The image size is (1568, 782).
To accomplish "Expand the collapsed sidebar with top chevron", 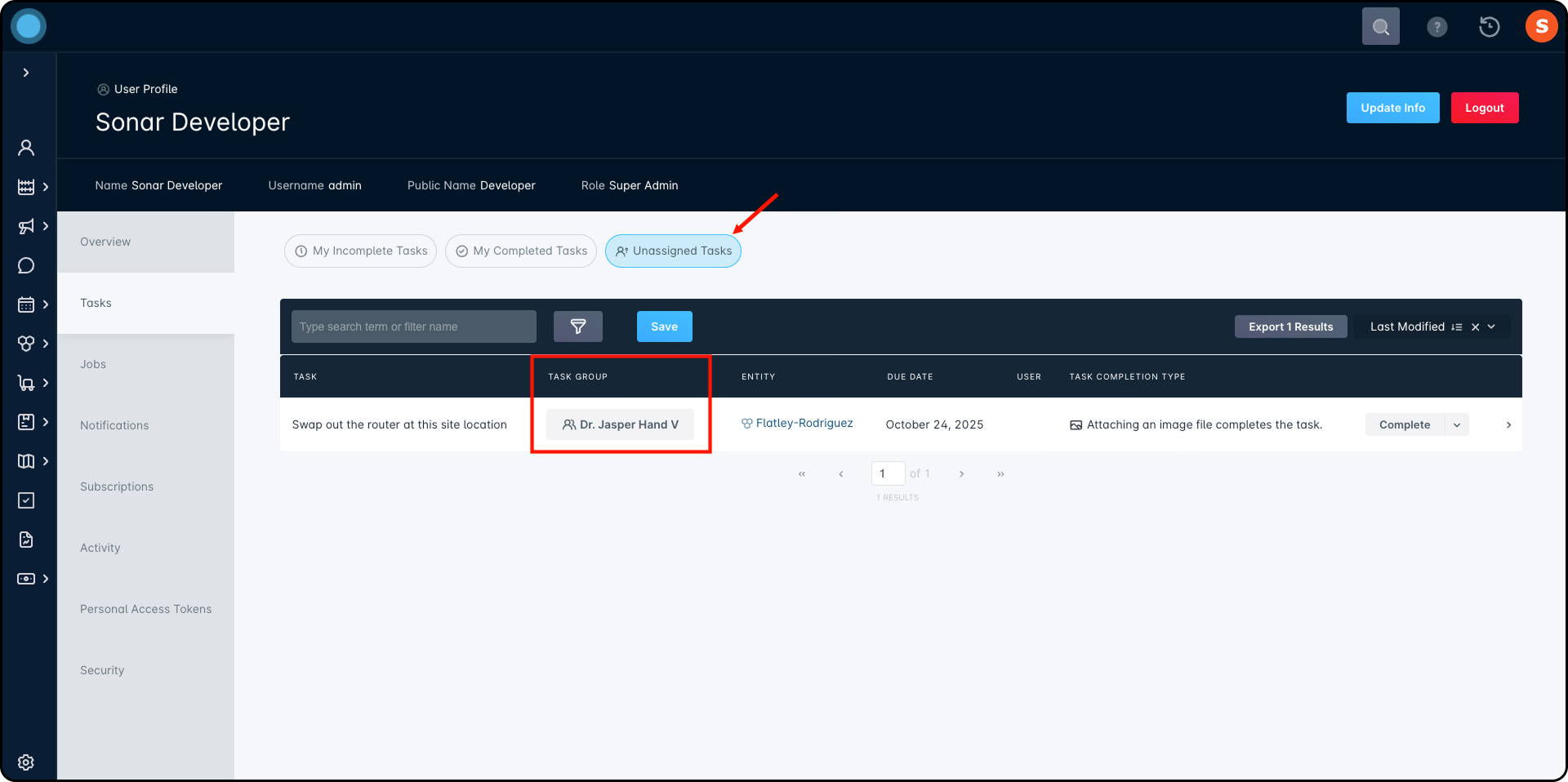I will pos(26,73).
